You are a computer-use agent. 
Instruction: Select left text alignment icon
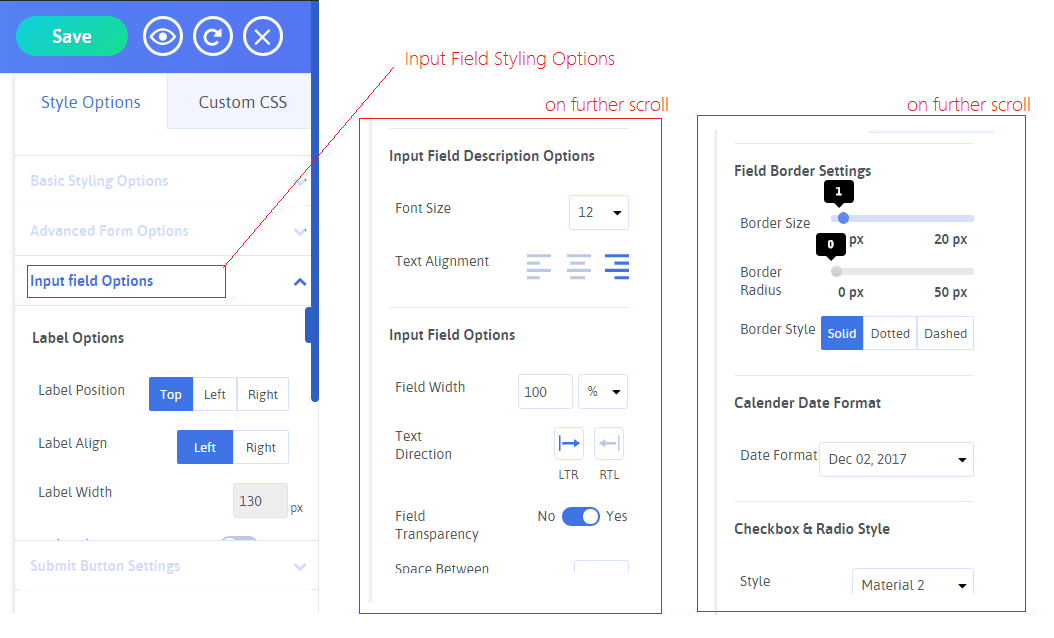coord(539,266)
